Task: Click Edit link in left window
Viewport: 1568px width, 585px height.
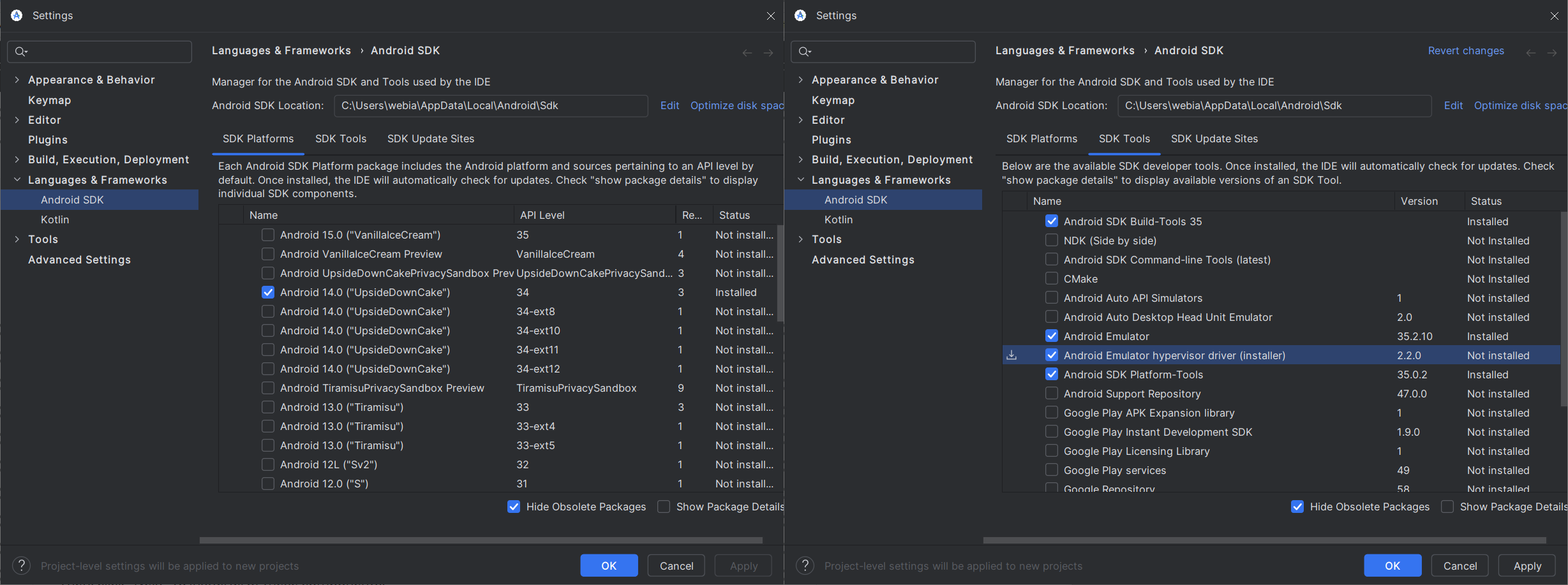Action: 669,105
